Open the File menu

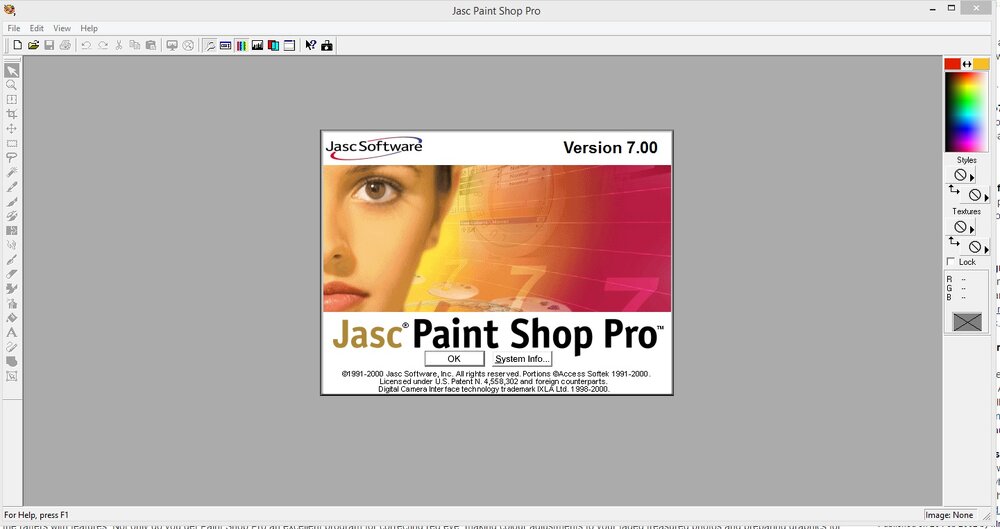click(x=13, y=28)
